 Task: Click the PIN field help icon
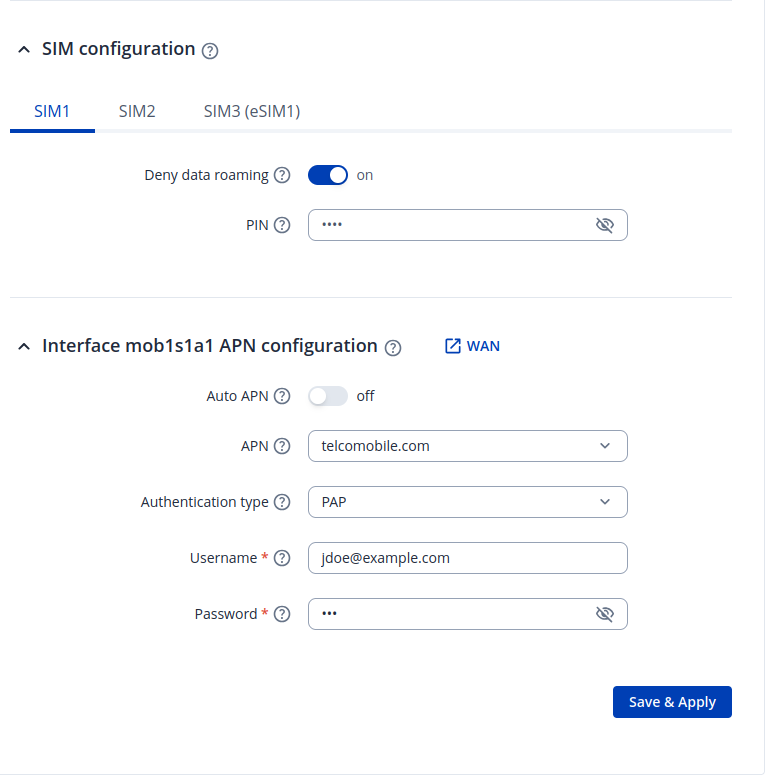pyautogui.click(x=282, y=225)
